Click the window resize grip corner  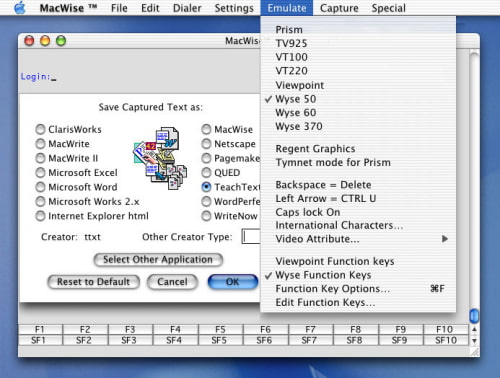coord(474,351)
